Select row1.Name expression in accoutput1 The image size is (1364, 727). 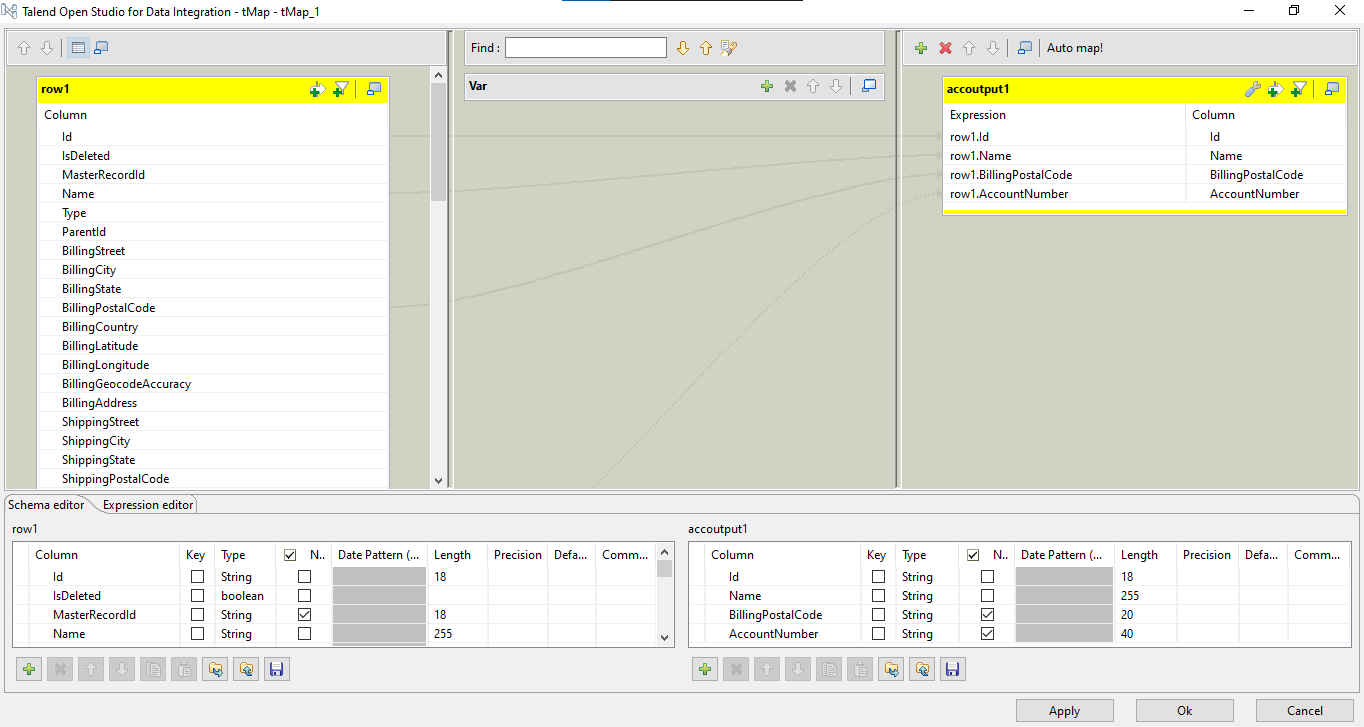point(1064,156)
